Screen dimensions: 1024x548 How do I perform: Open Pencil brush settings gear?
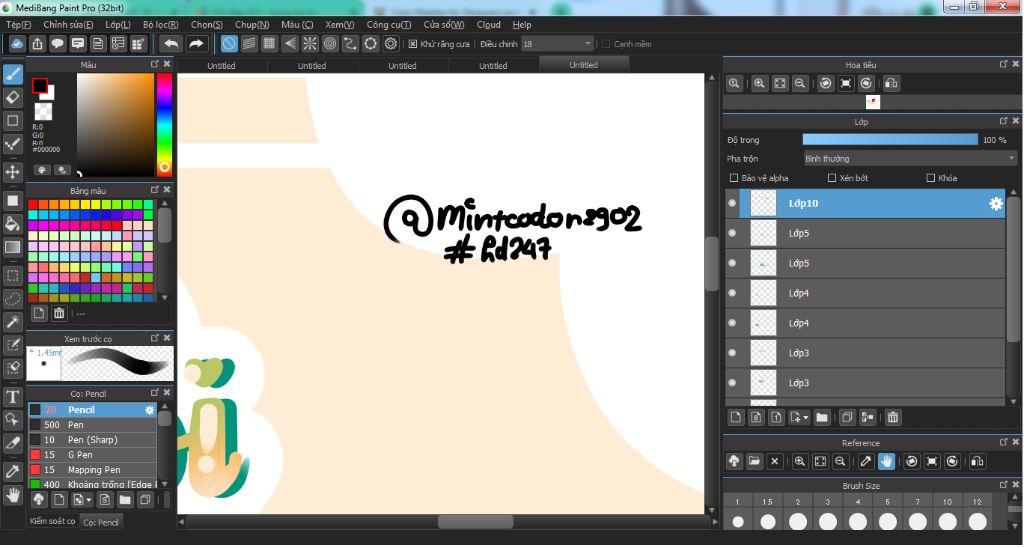pyautogui.click(x=150, y=410)
